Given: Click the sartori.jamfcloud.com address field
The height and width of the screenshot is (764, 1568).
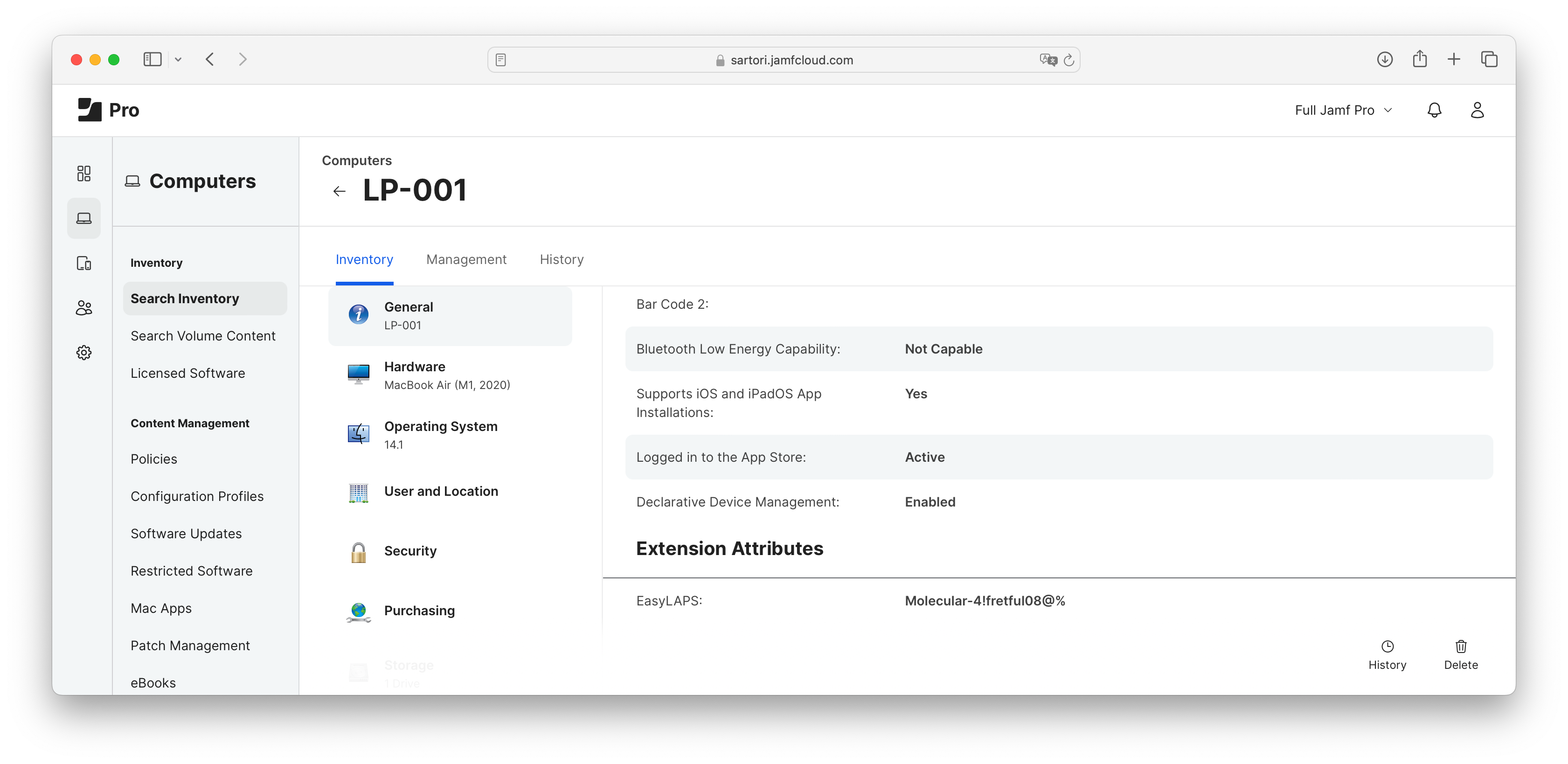Looking at the screenshot, I should point(784,60).
